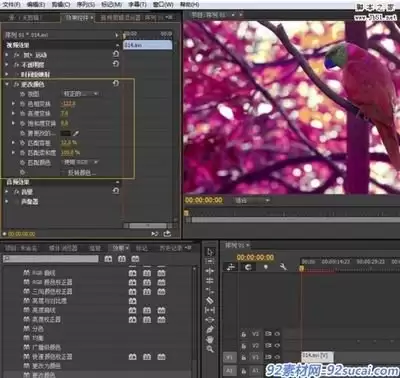Open the 序列(S) menu

click(x=85, y=4)
